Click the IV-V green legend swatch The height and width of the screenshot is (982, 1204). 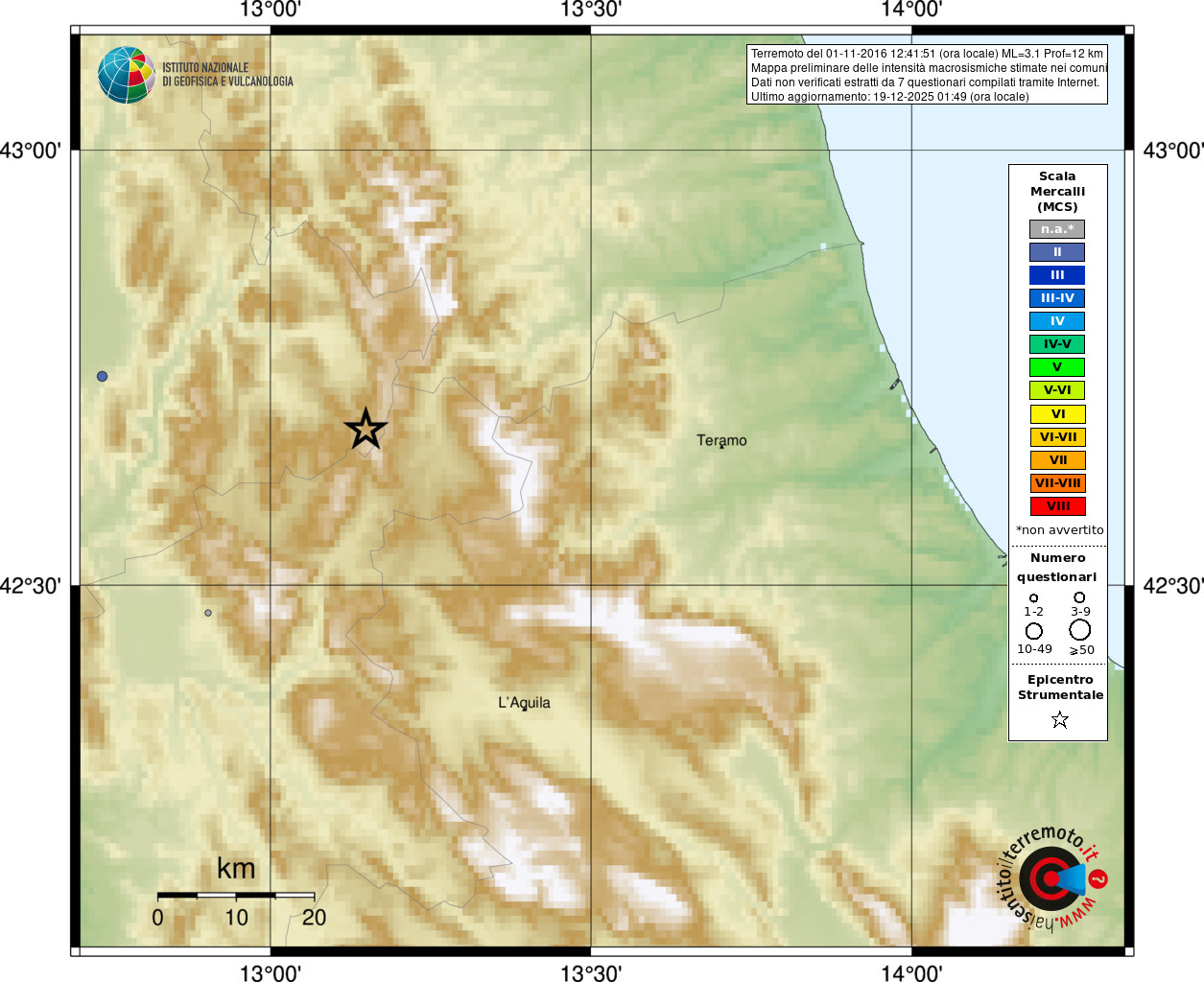(1057, 344)
